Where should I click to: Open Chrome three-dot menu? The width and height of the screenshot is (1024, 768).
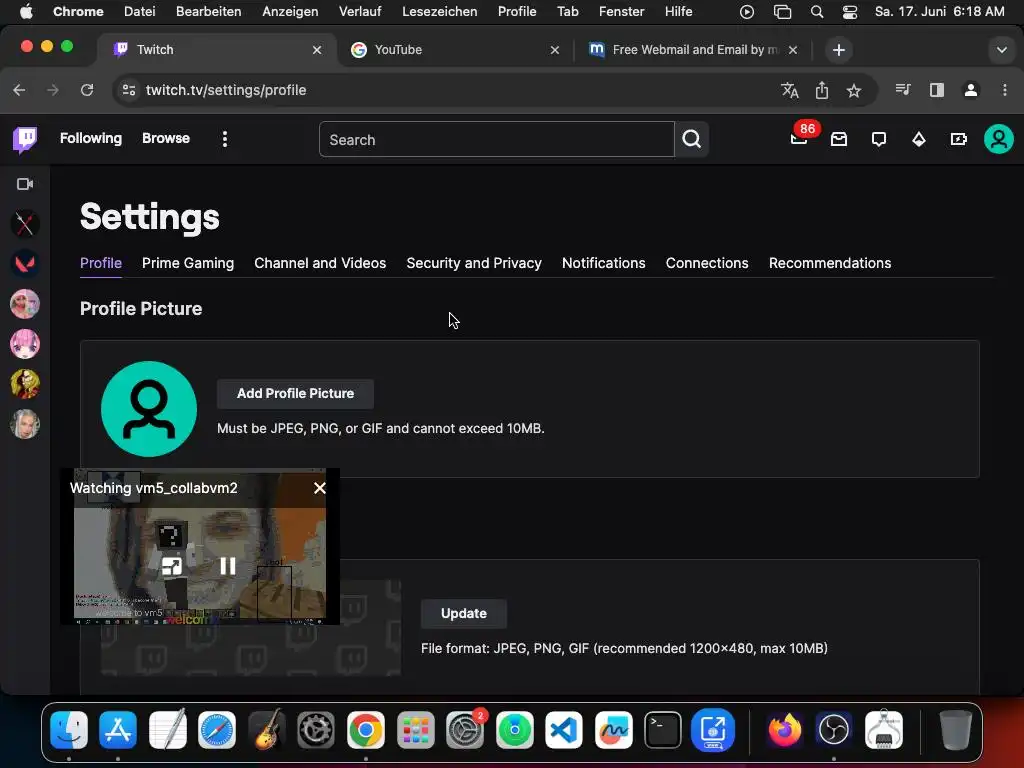[1004, 90]
